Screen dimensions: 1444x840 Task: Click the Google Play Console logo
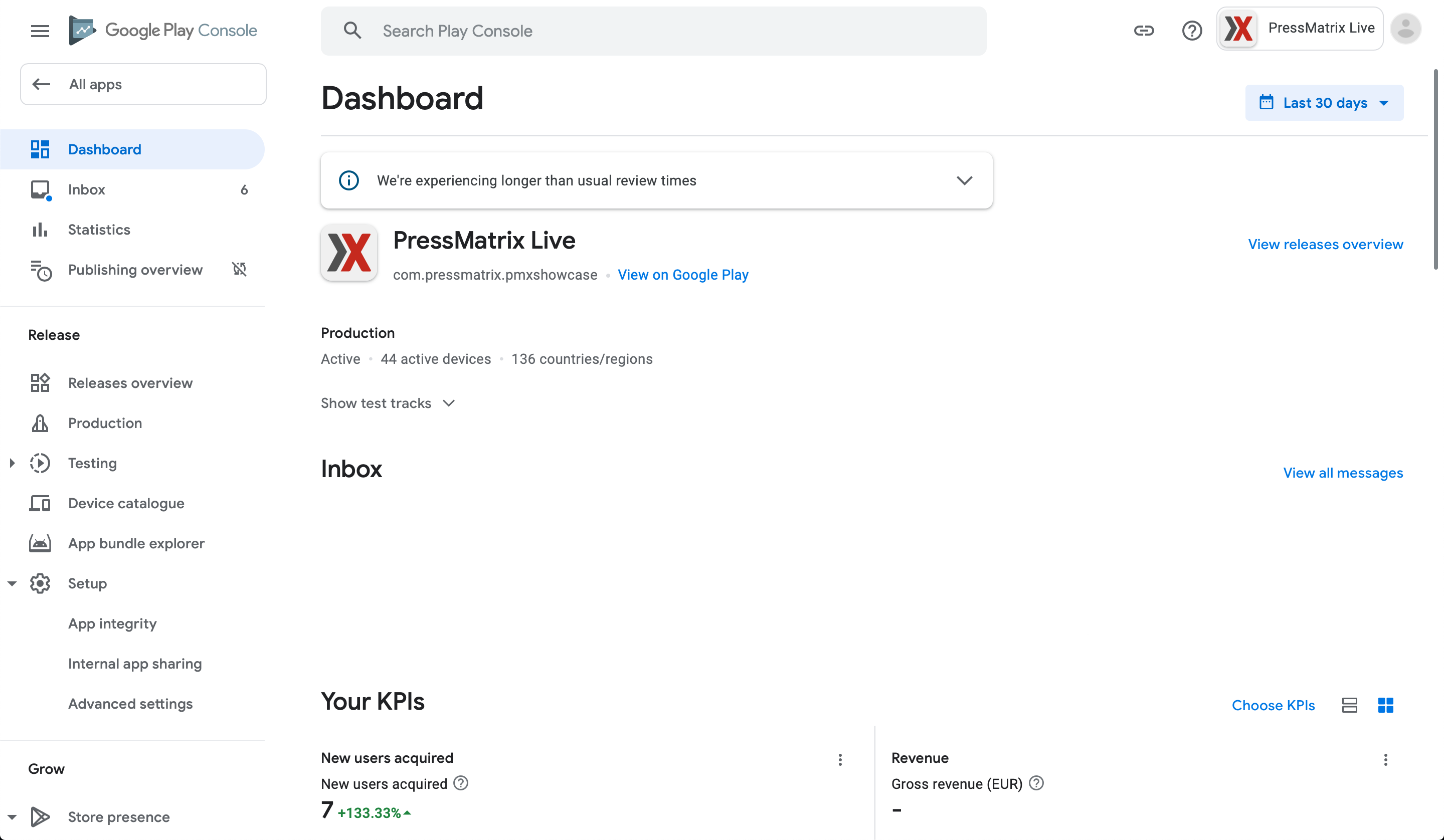pos(163,31)
